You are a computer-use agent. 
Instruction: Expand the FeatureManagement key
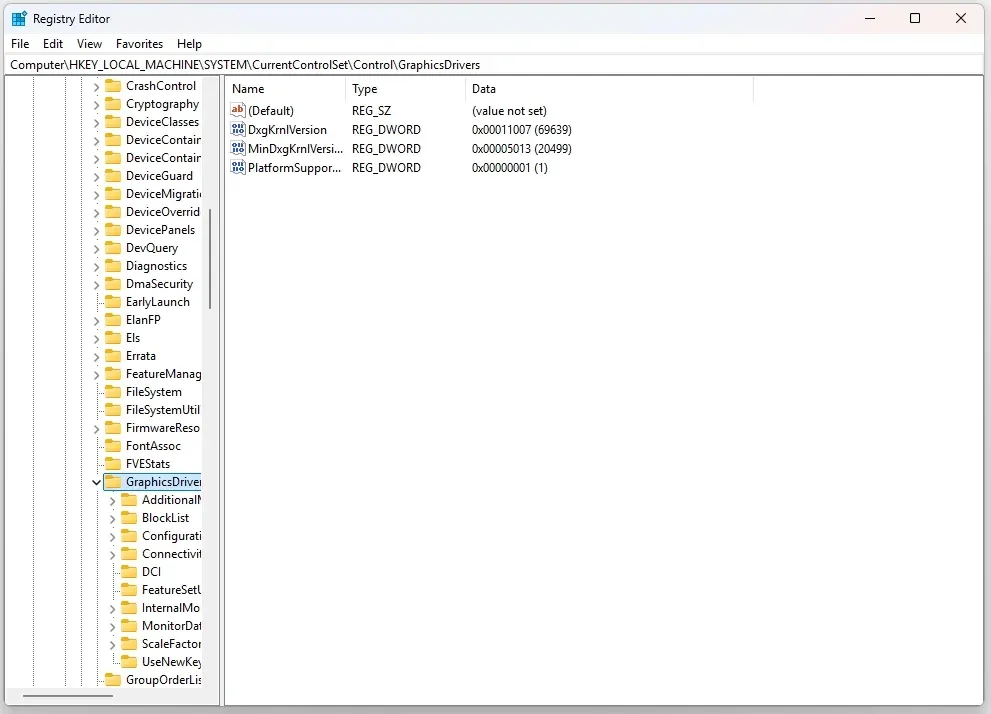(x=96, y=374)
